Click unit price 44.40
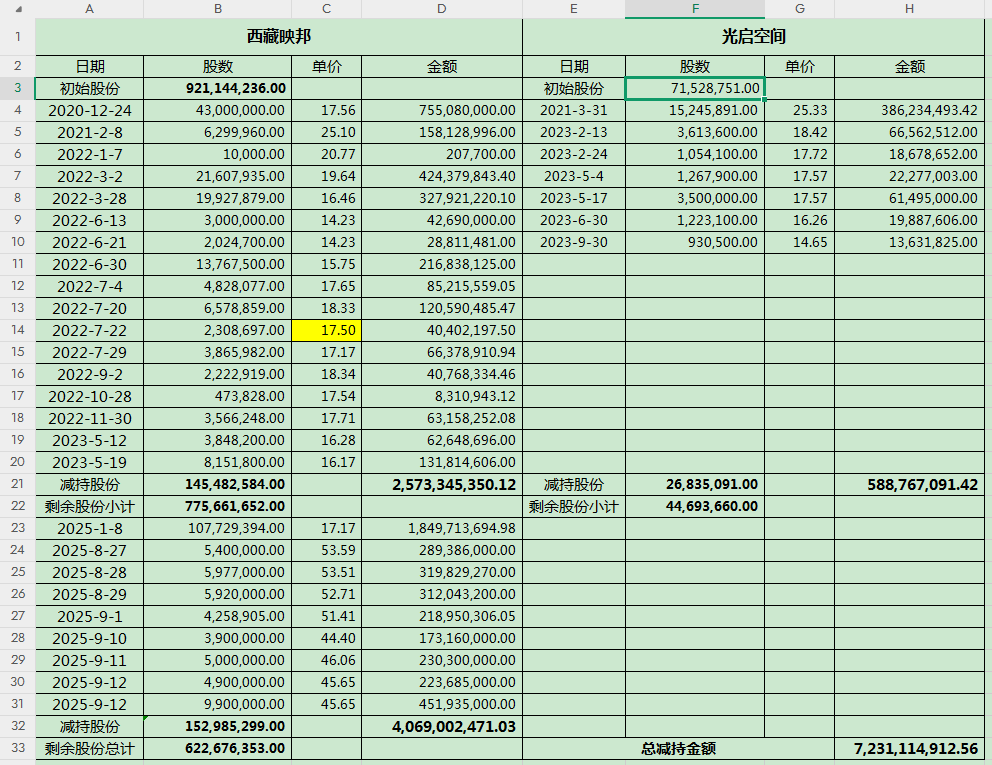992x765 pixels. click(326, 638)
